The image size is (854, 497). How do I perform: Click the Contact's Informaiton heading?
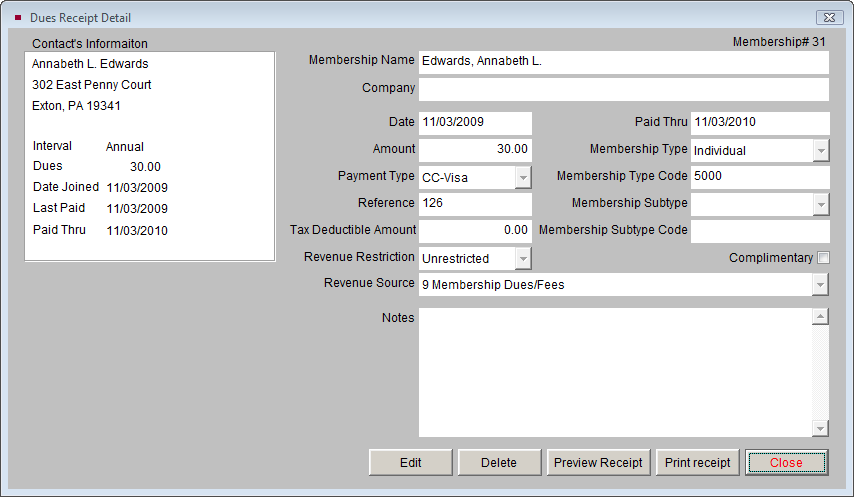point(90,44)
